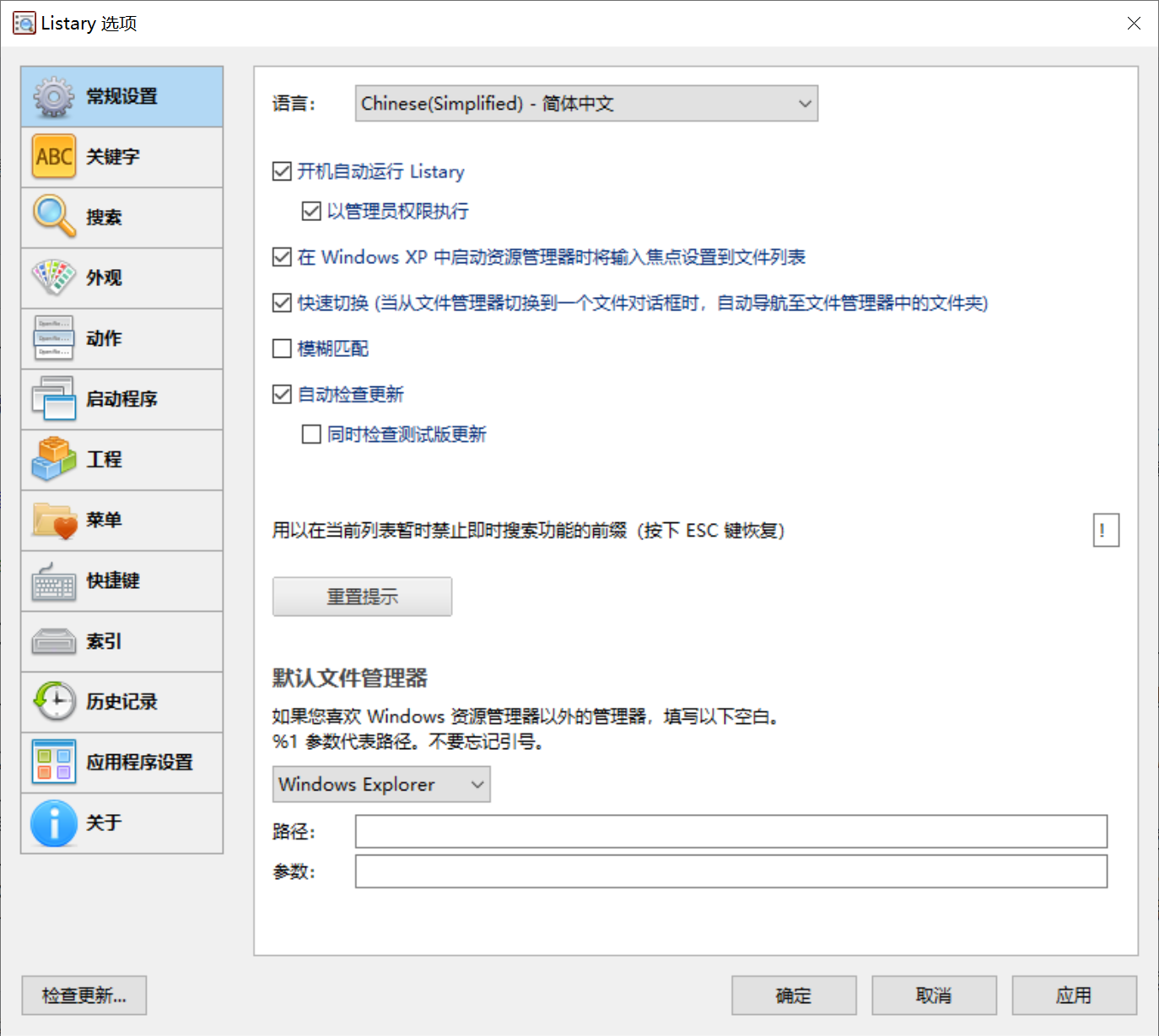Click the 应用 button
Screen dimensions: 1159x1036
point(1074,996)
